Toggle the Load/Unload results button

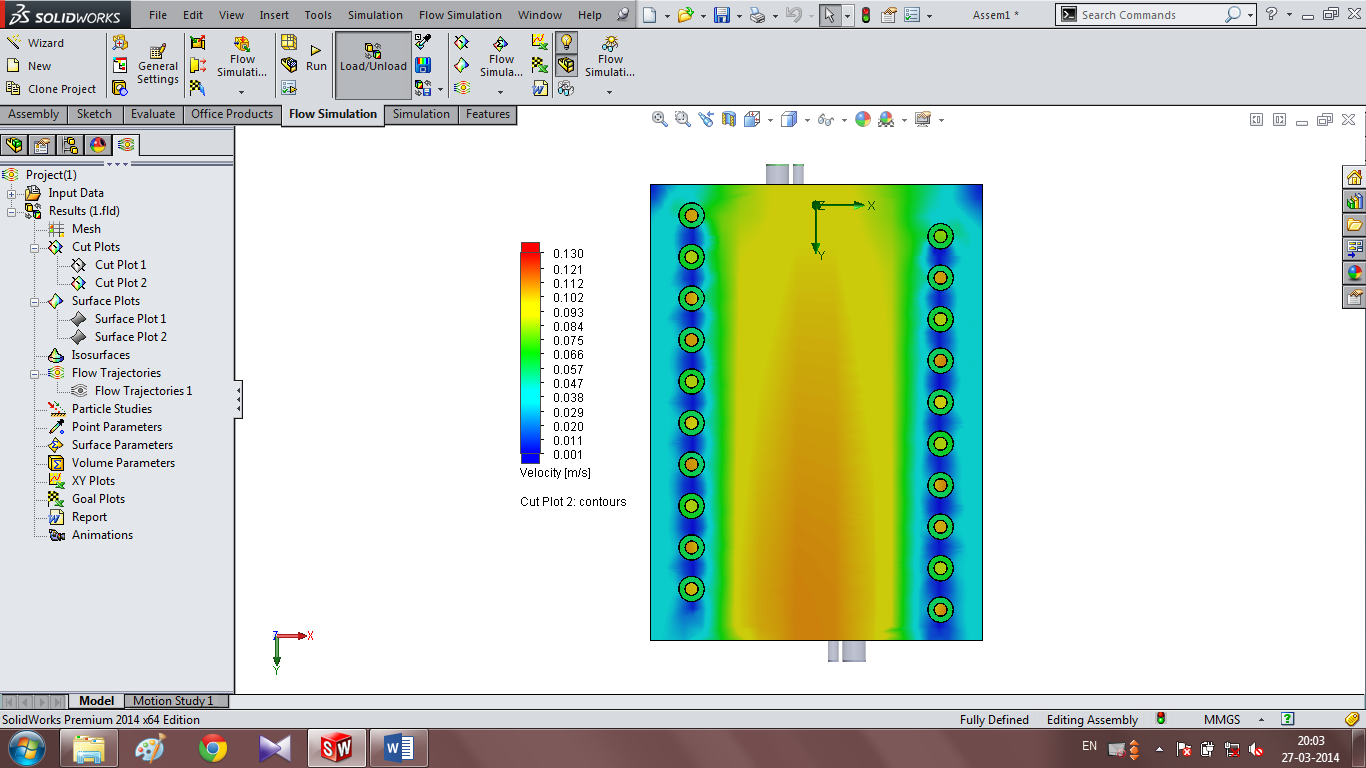pyautogui.click(x=373, y=65)
